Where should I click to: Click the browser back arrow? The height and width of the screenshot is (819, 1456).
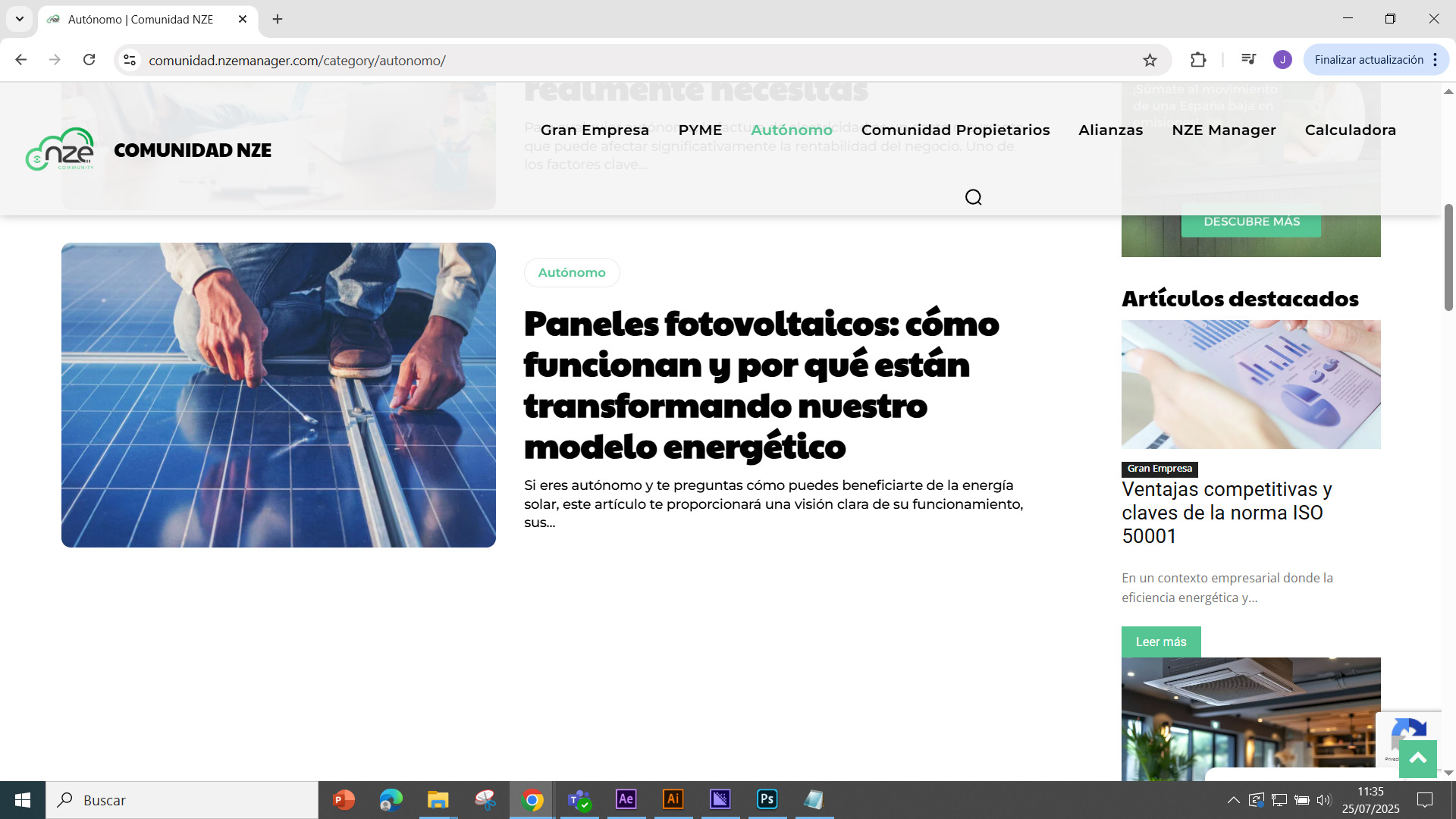[x=21, y=60]
